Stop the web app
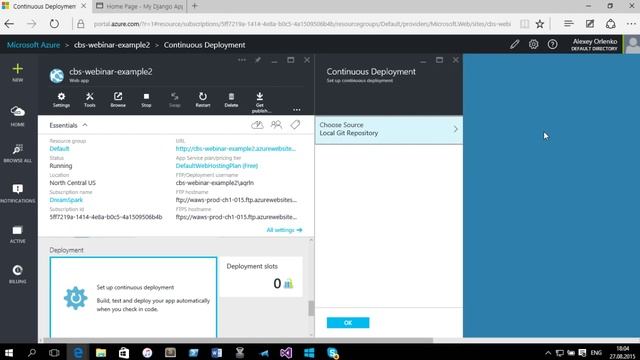The image size is (640, 360). click(146, 100)
